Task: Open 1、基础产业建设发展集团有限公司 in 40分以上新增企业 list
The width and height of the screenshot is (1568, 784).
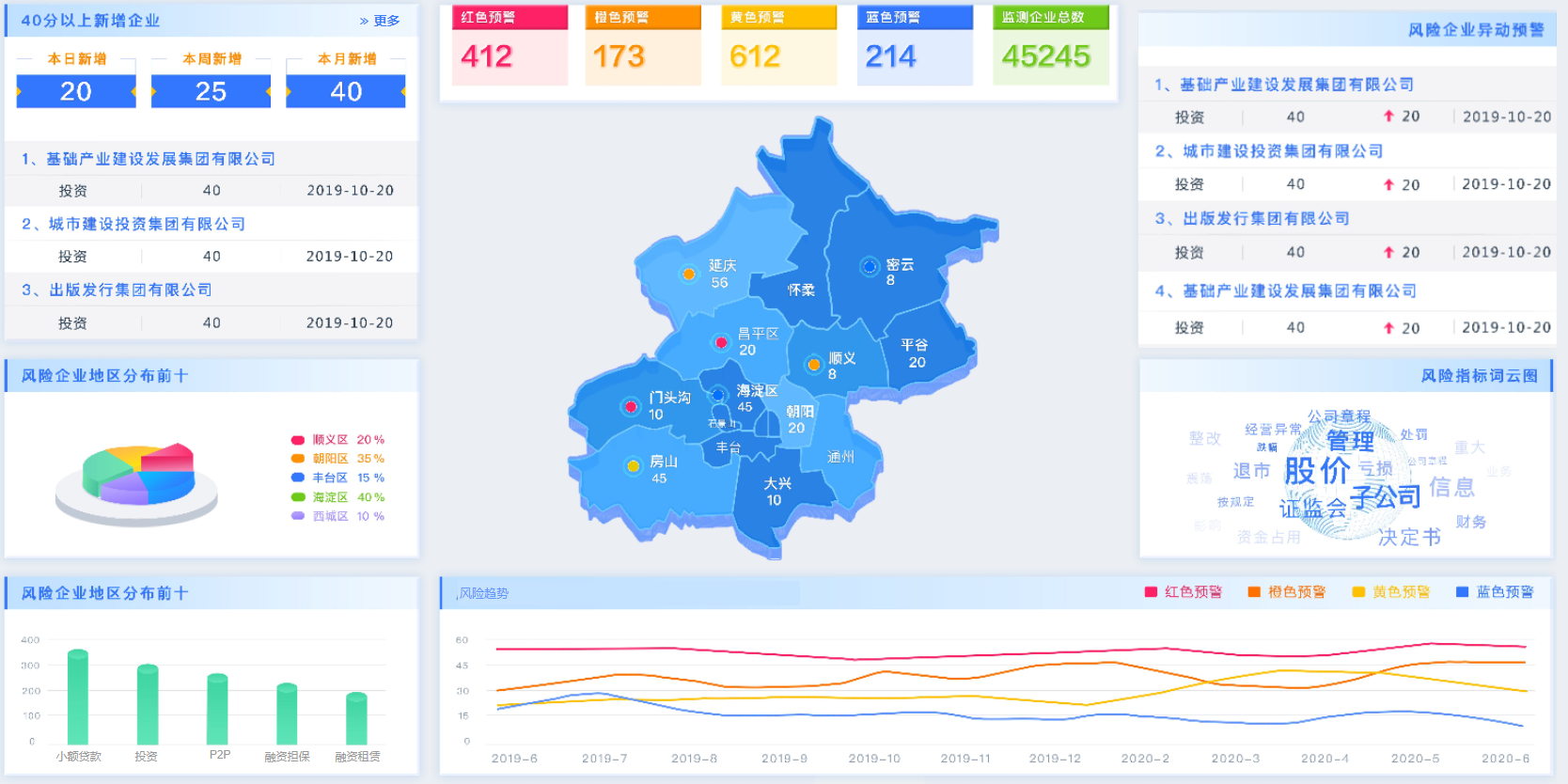Action: (149, 159)
